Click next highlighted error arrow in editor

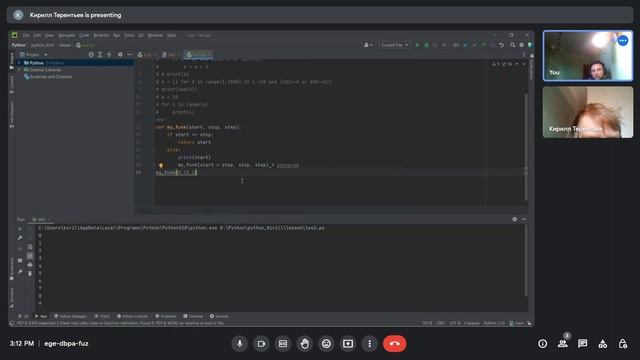point(524,64)
